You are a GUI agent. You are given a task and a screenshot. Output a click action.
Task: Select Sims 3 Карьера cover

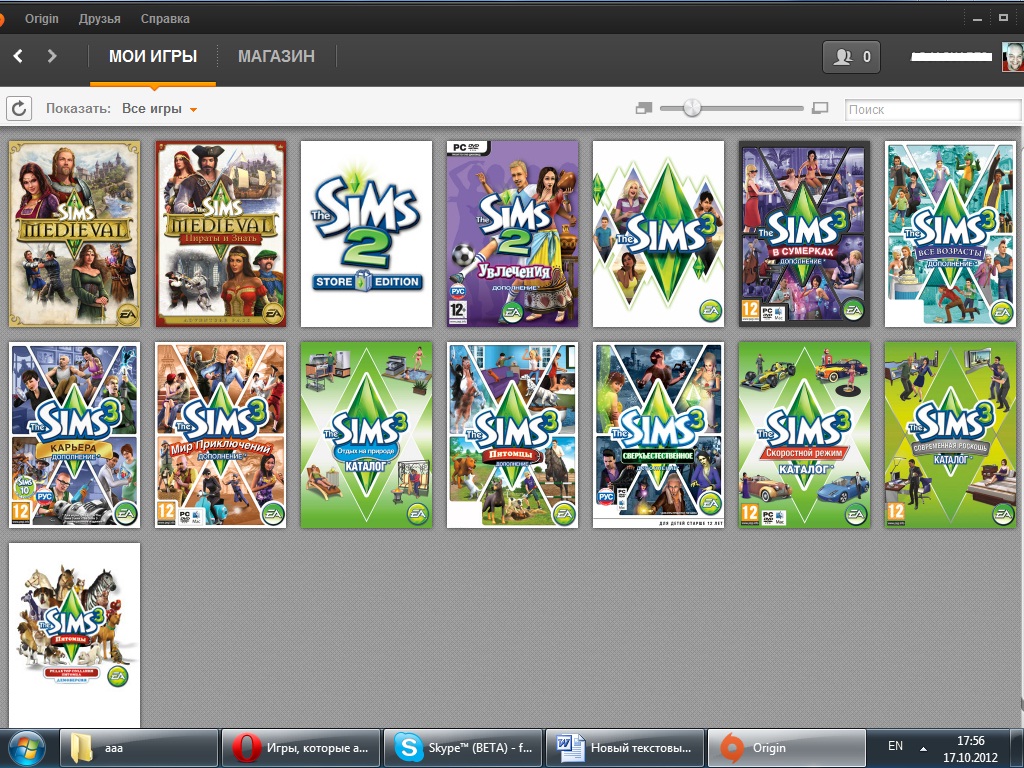coord(74,435)
